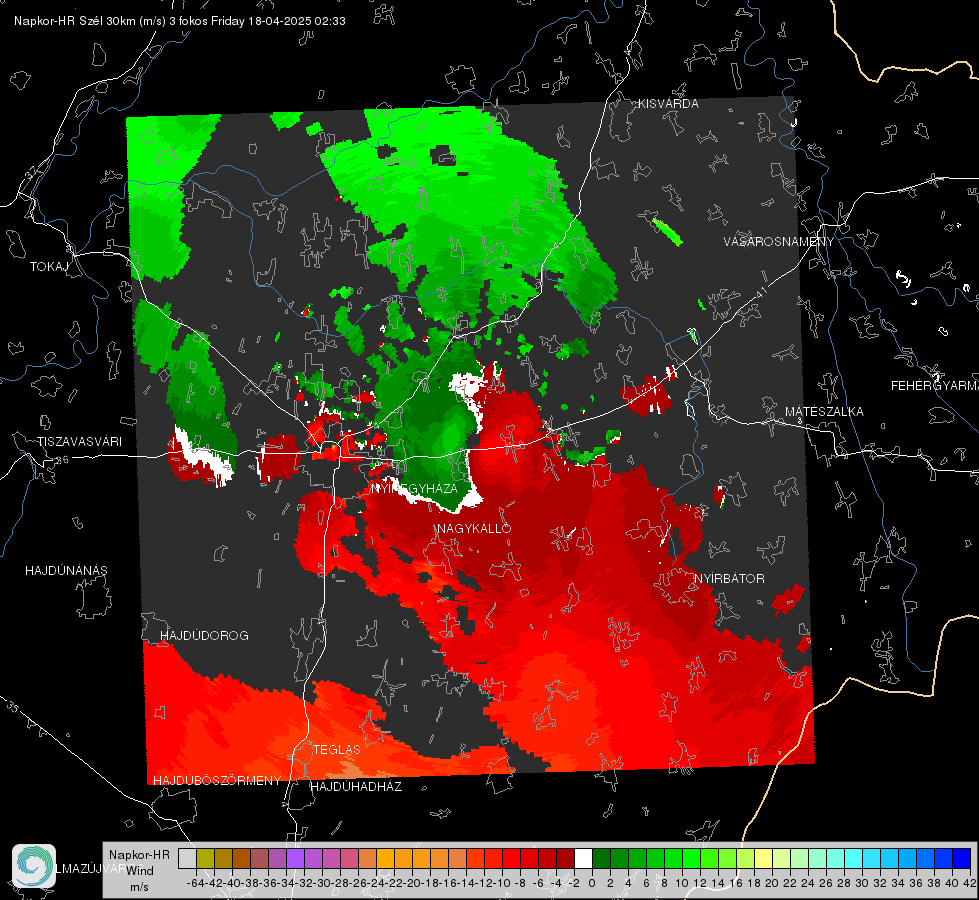Click the 'm/s' unit label
This screenshot has width=979, height=900.
139,887
